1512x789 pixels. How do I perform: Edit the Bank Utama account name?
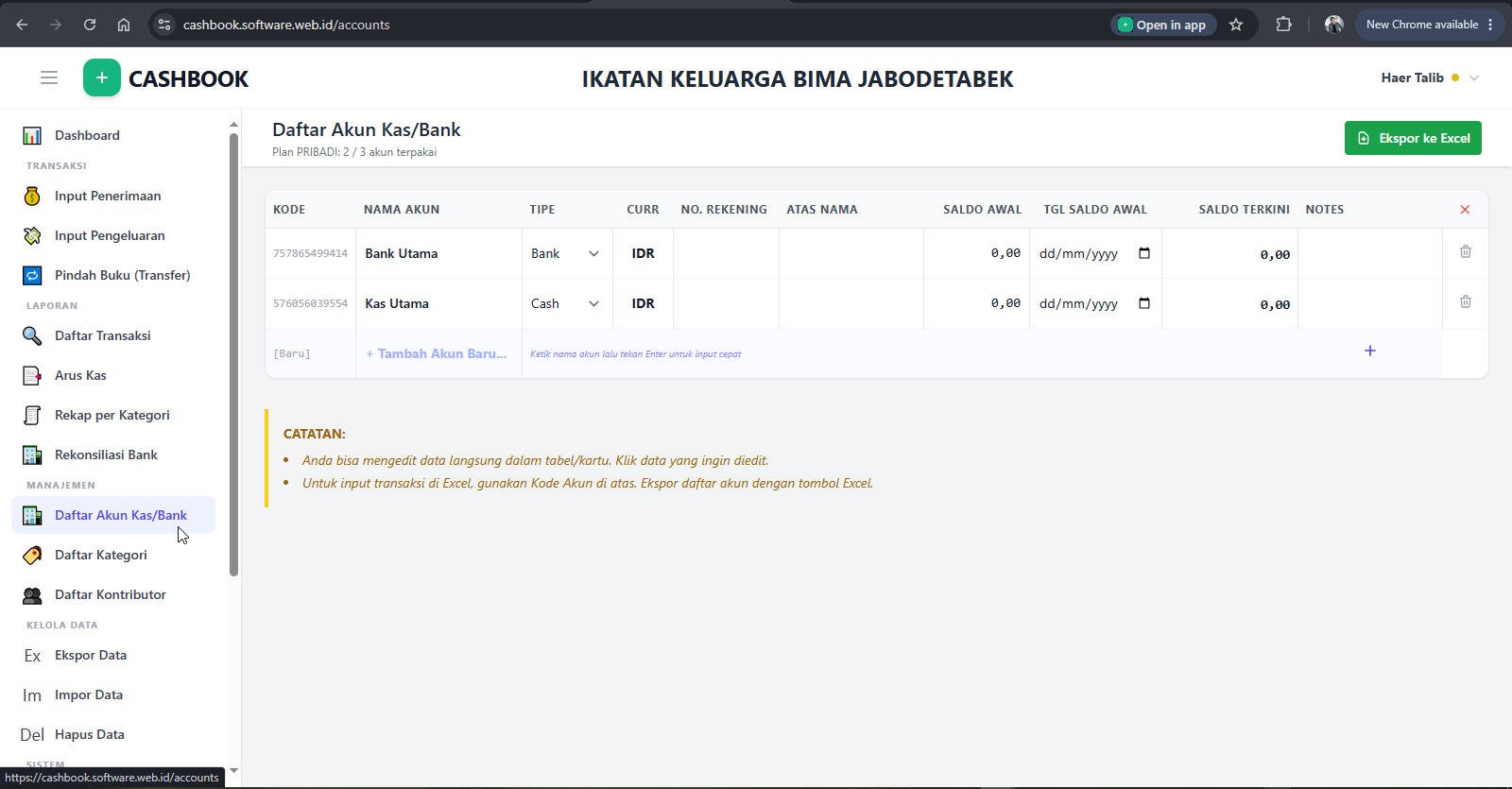point(438,253)
